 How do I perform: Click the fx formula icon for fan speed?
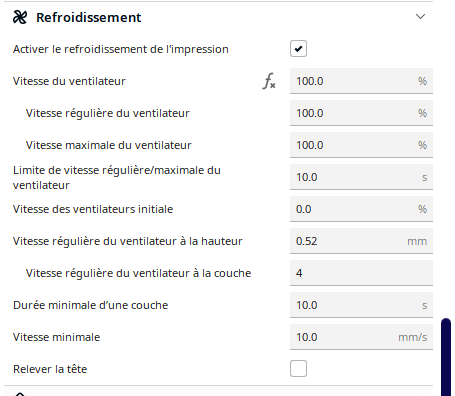tap(269, 81)
